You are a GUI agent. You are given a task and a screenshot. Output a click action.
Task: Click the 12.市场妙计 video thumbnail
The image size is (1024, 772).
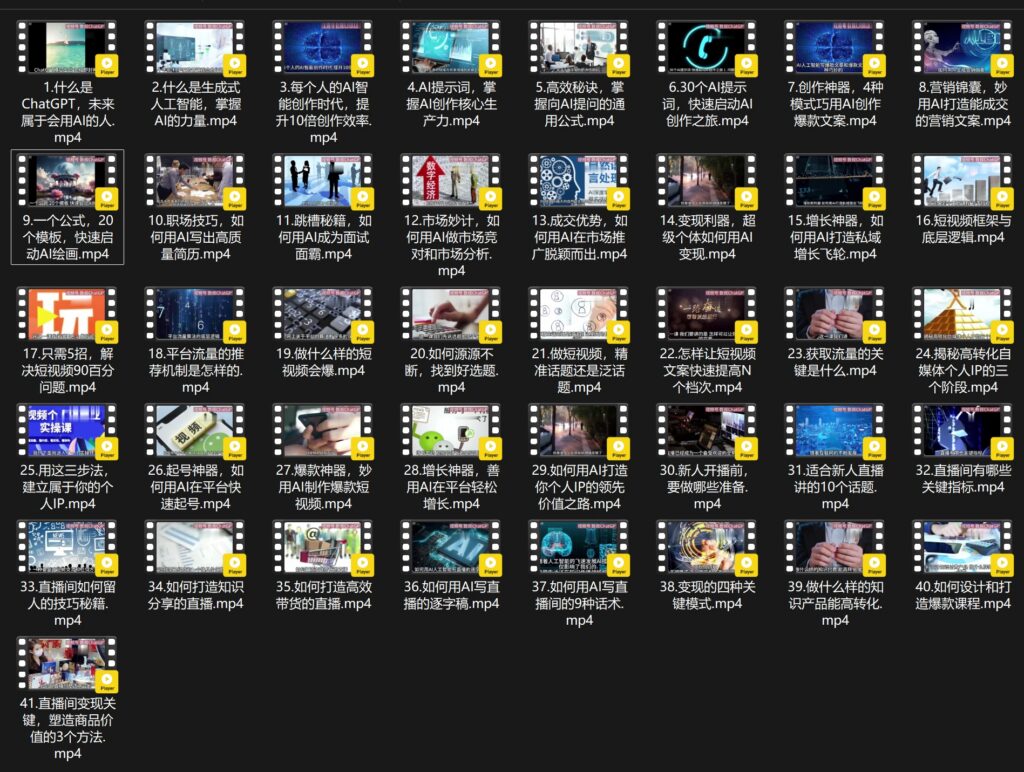(451, 181)
